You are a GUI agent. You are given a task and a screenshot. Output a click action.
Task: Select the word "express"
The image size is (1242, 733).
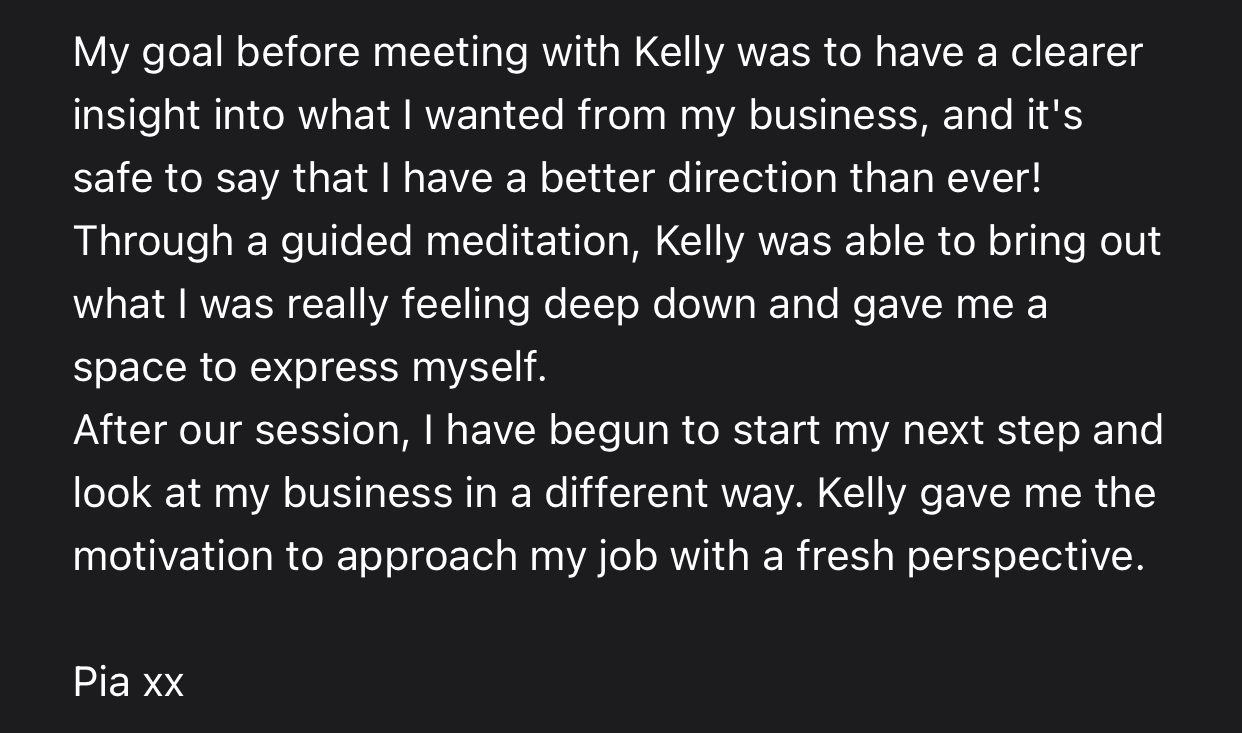coord(323,368)
